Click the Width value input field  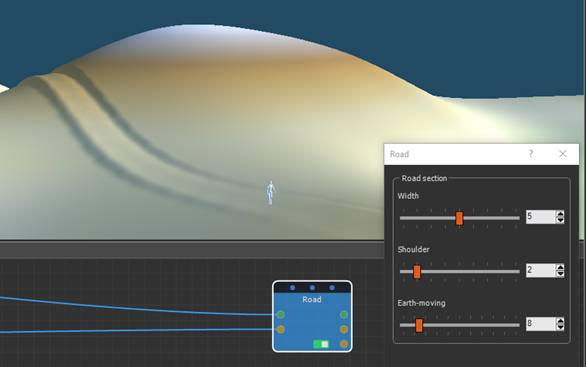tap(541, 217)
